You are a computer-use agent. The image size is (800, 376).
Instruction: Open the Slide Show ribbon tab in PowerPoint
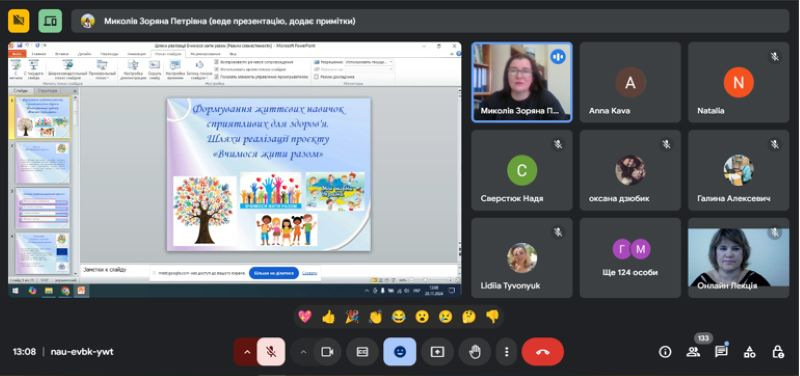pyautogui.click(x=167, y=54)
